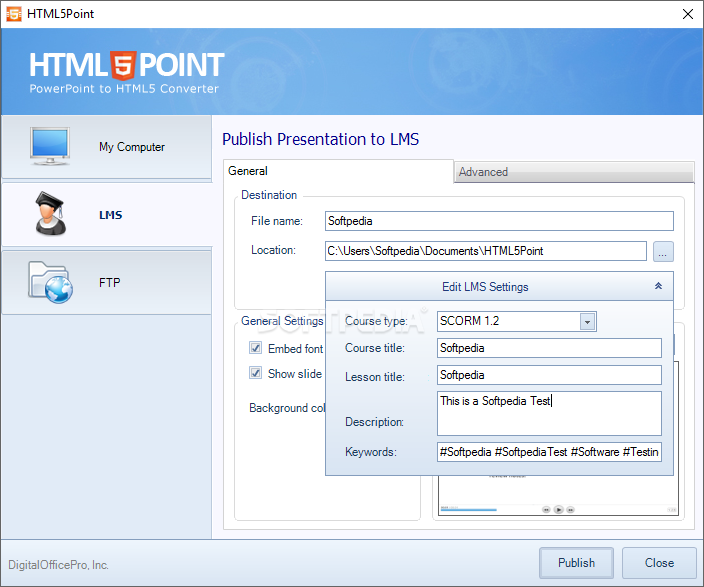The image size is (704, 587).
Task: Click the LMS graduate icon
Action: coord(51,214)
